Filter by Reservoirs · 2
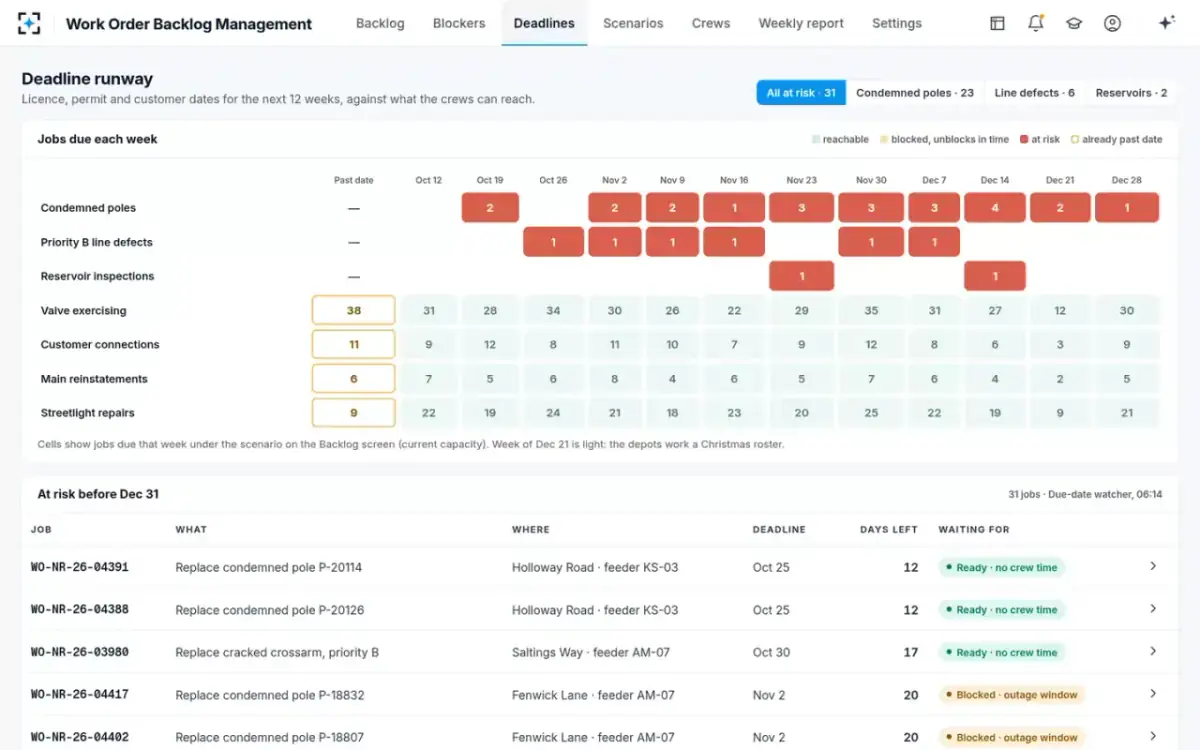 coord(1131,93)
